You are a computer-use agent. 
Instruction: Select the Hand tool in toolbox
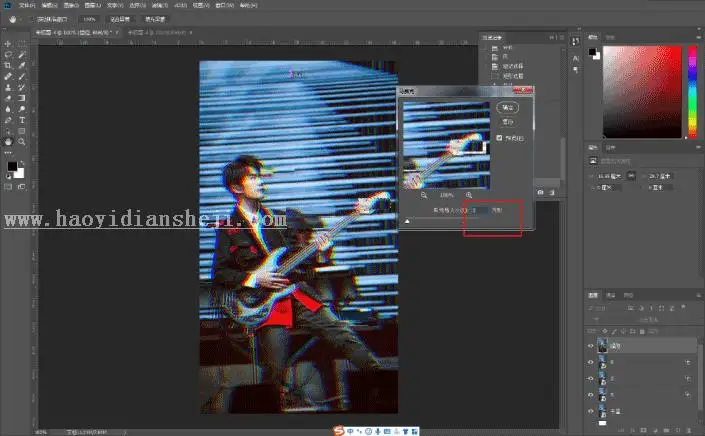pos(8,142)
